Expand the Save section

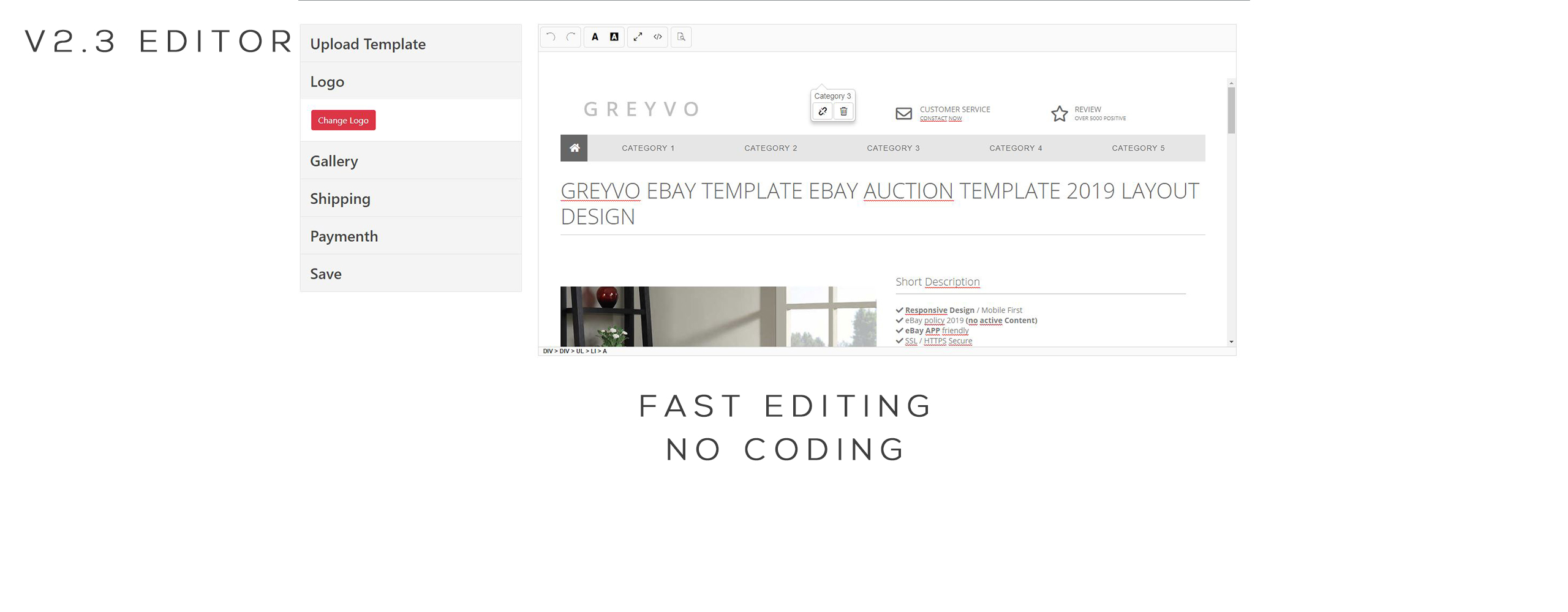point(410,274)
